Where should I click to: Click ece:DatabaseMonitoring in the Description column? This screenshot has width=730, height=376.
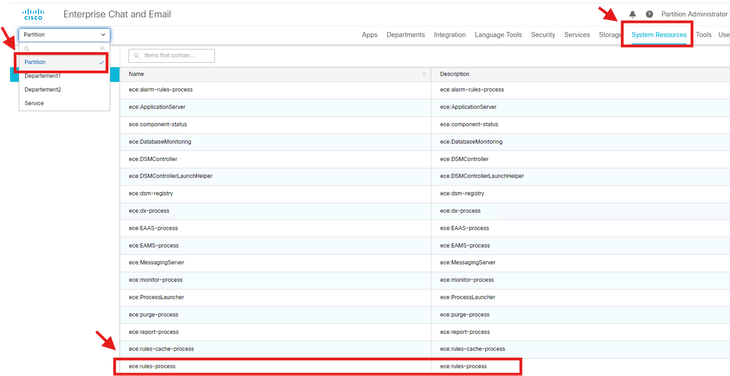click(x=471, y=141)
